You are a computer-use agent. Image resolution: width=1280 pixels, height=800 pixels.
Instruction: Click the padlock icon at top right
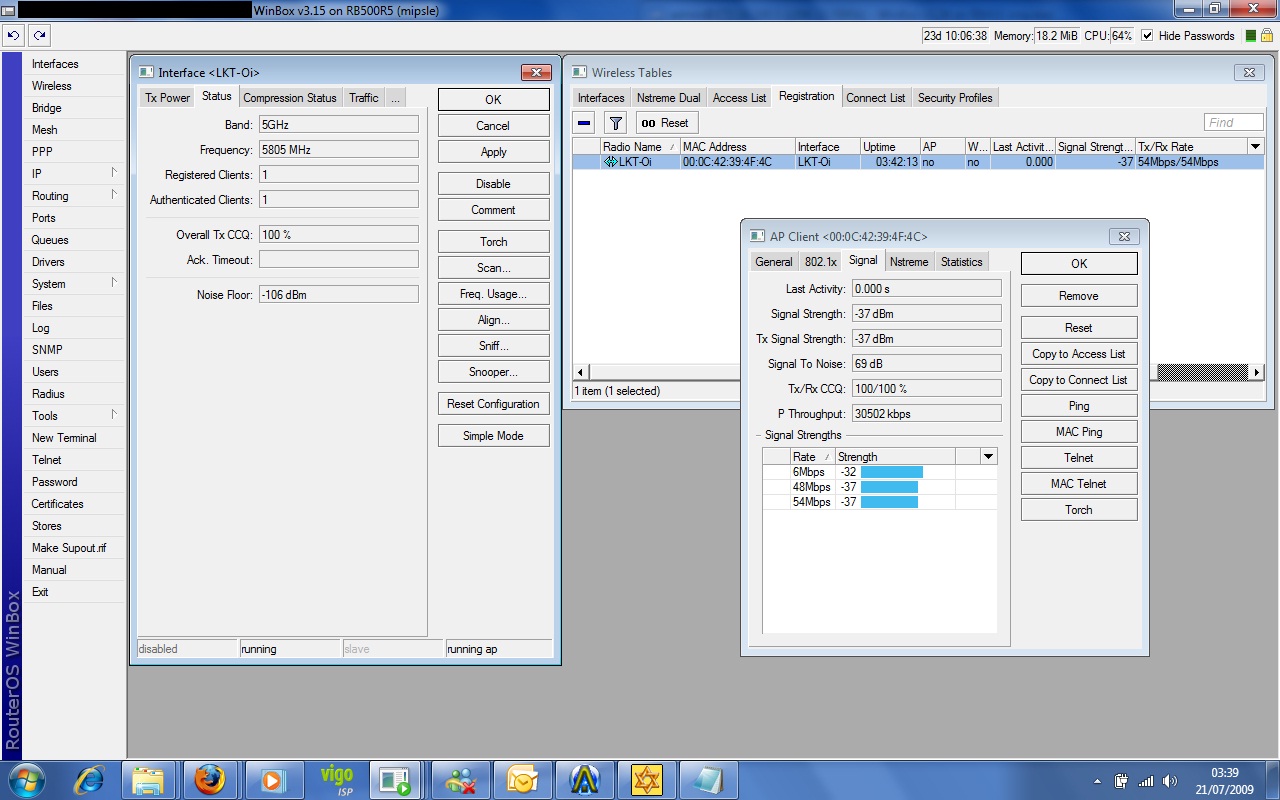click(x=1269, y=36)
